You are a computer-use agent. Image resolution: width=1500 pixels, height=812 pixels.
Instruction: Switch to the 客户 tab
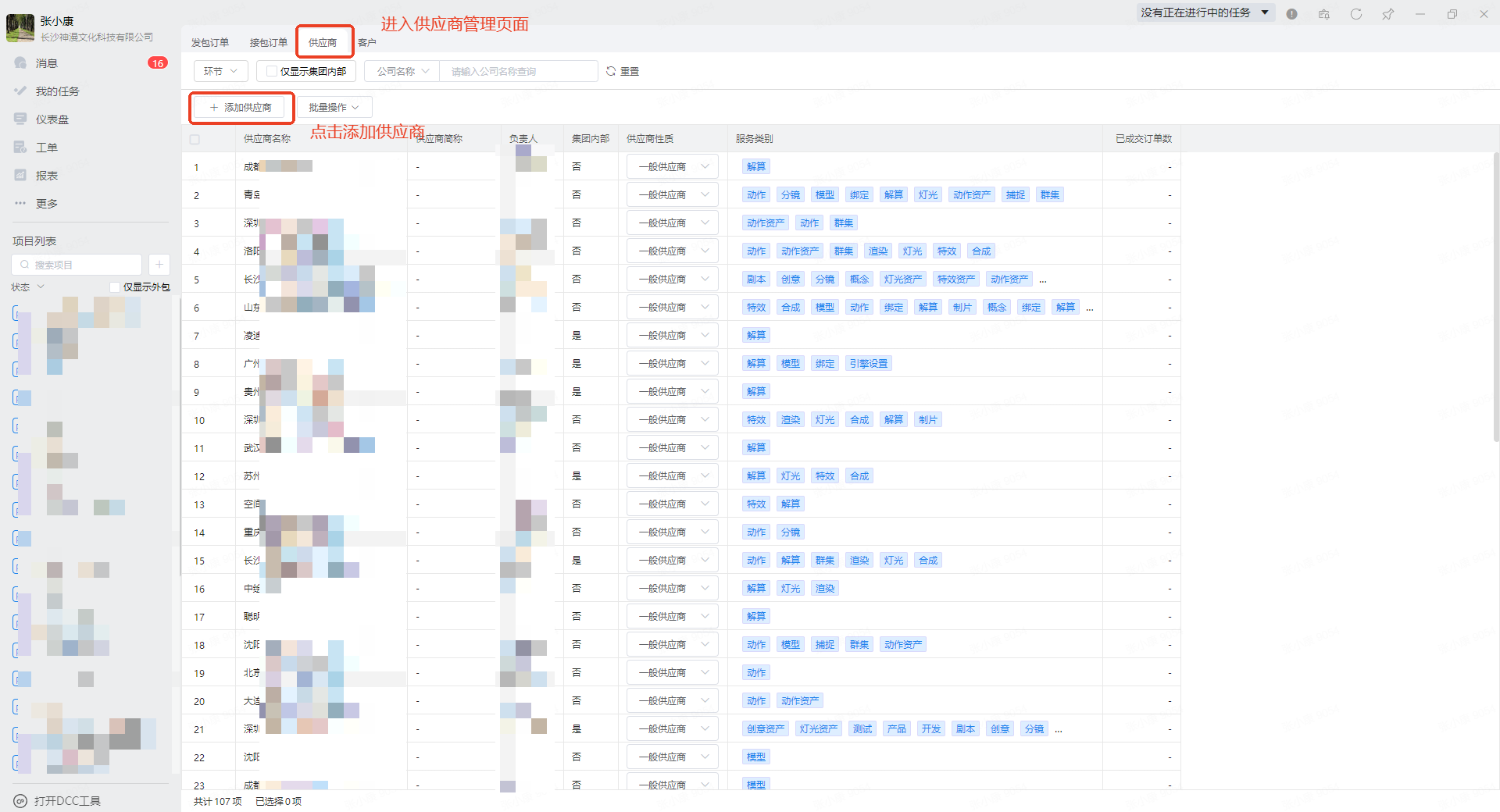click(366, 43)
